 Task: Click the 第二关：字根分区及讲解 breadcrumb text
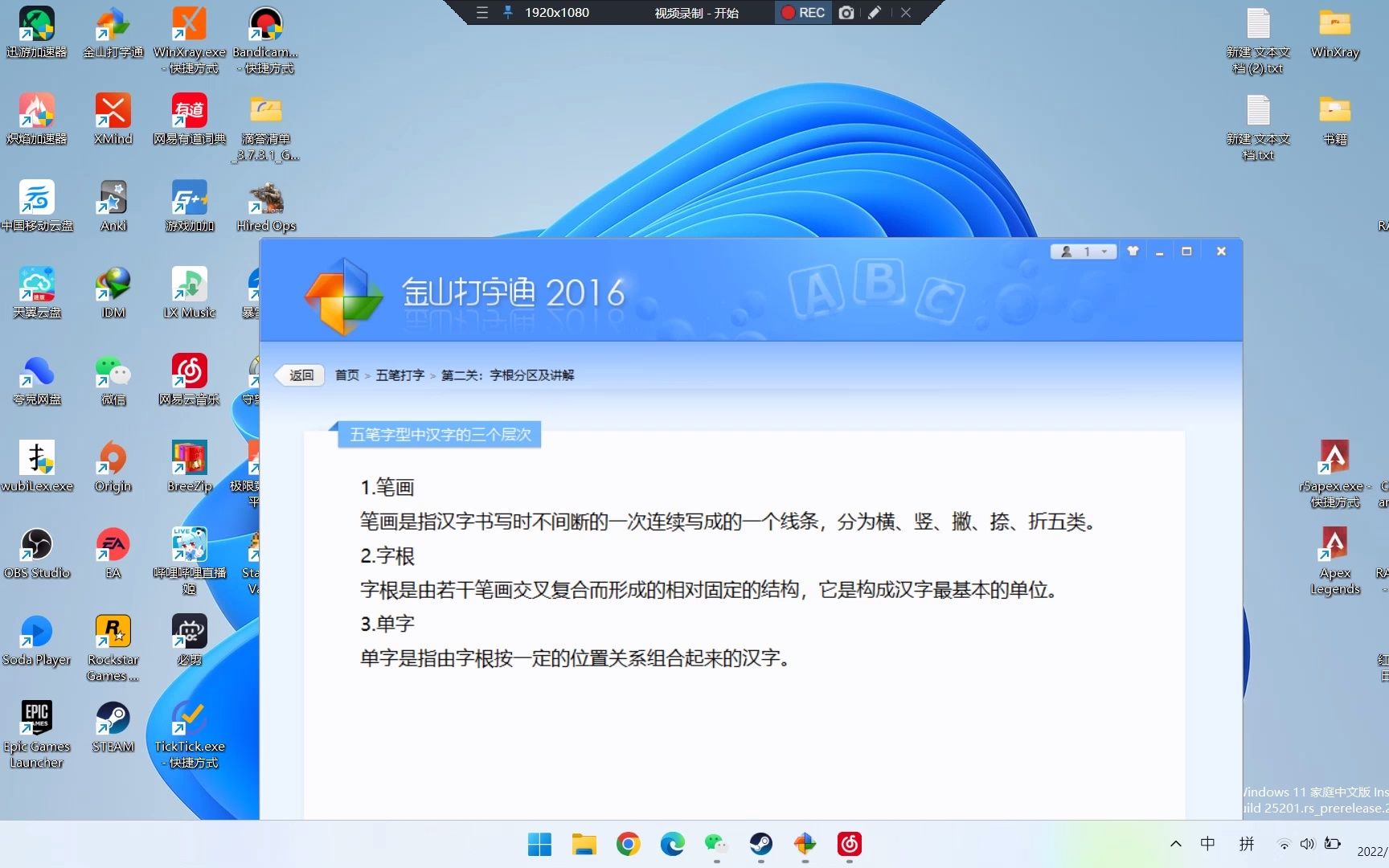point(508,375)
